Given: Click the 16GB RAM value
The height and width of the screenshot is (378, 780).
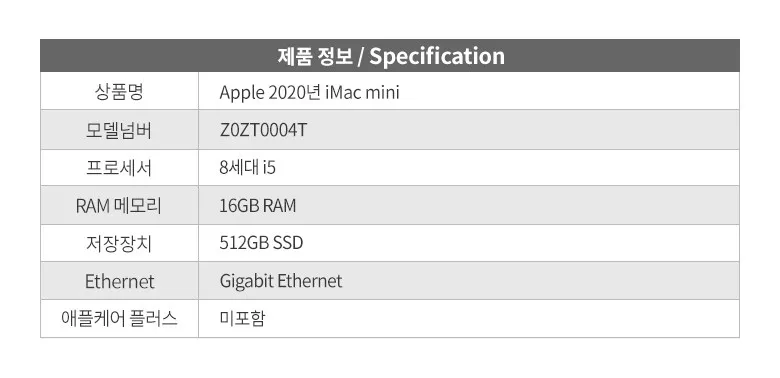Looking at the screenshot, I should pos(258,205).
